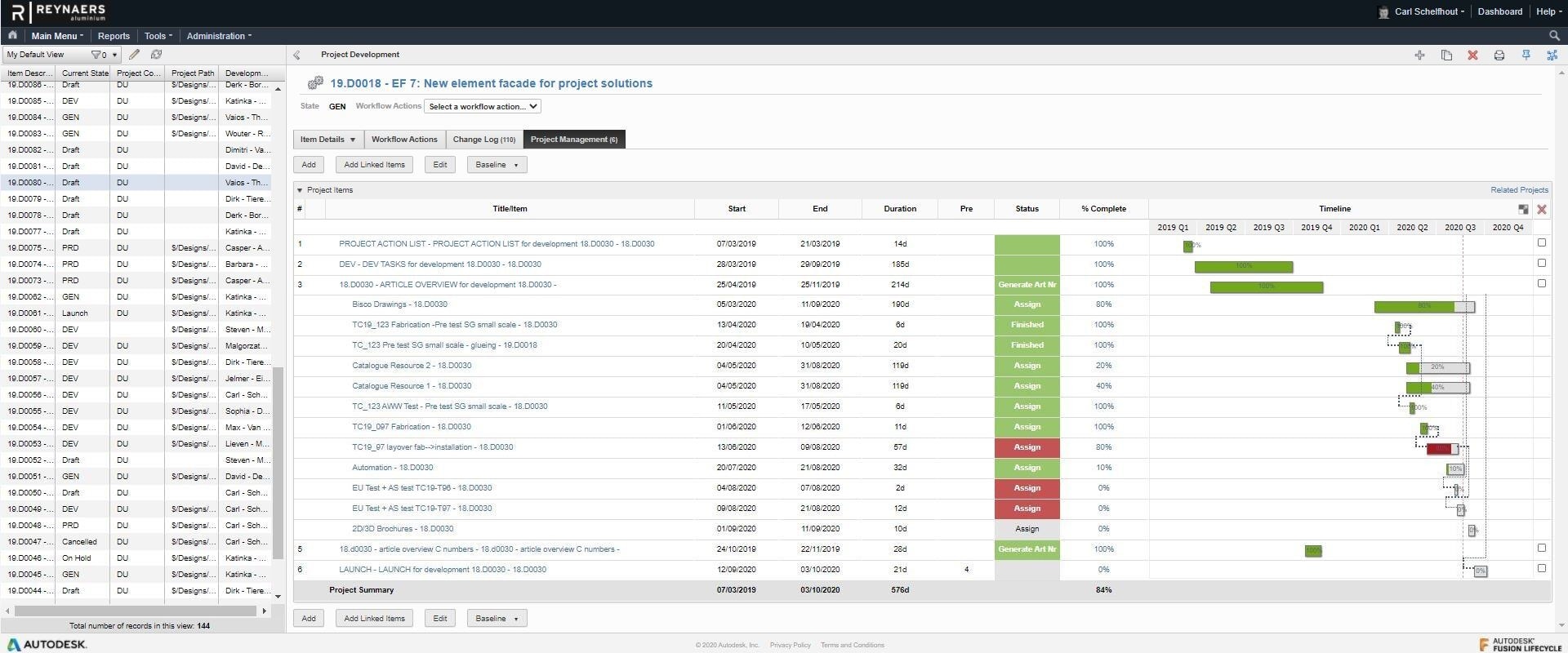Viewport: 1568px width, 653px height.
Task: Click the top Add Linked Items button
Action: (x=374, y=165)
